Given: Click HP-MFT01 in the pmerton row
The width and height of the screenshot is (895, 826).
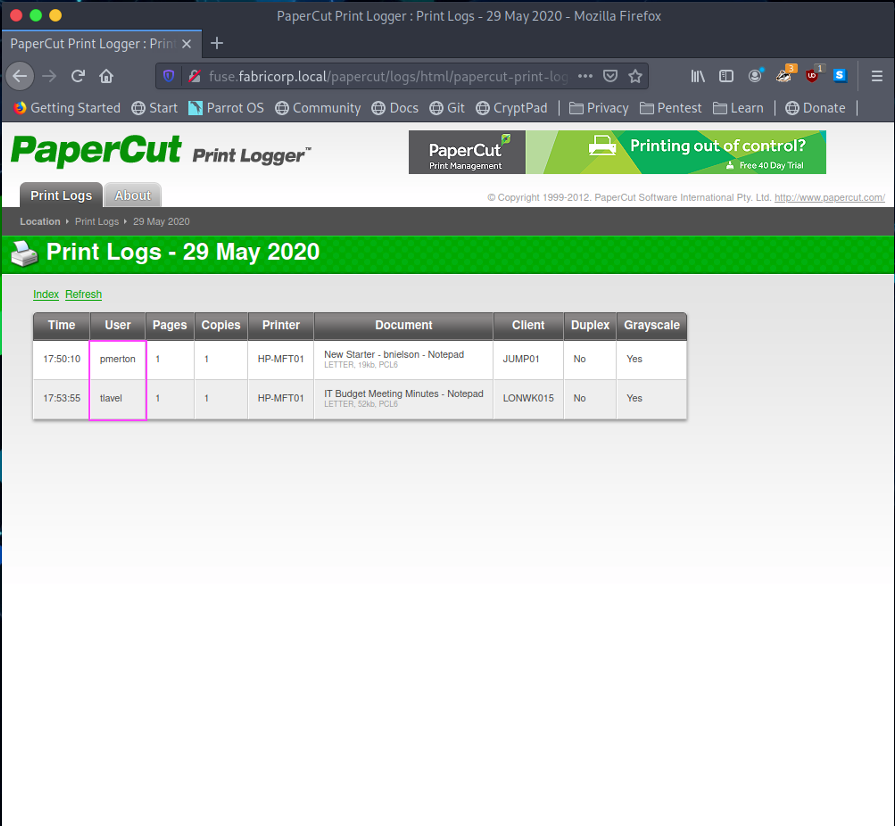Looking at the screenshot, I should (x=281, y=359).
